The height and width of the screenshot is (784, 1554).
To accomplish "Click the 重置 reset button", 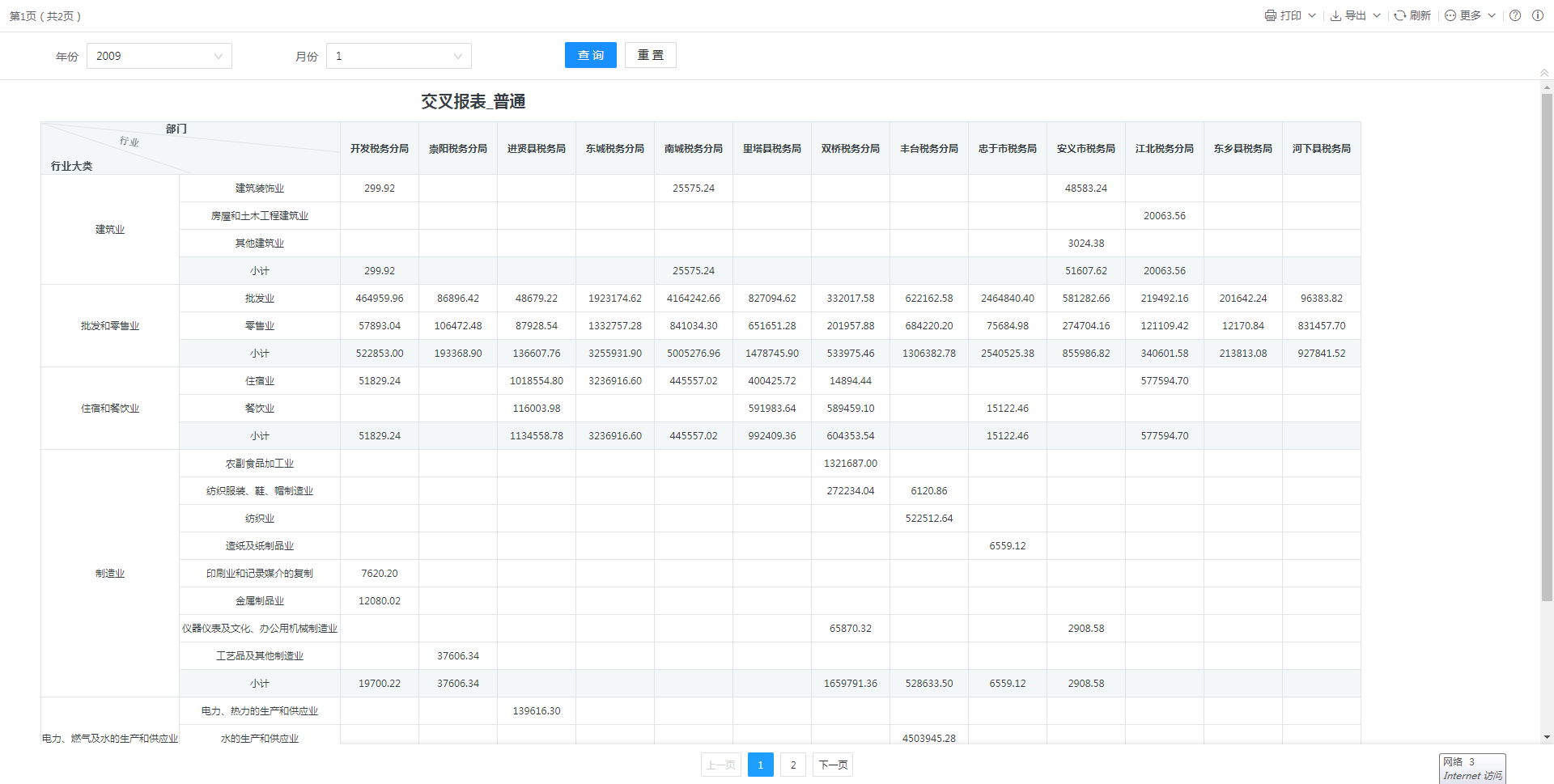I will (651, 55).
